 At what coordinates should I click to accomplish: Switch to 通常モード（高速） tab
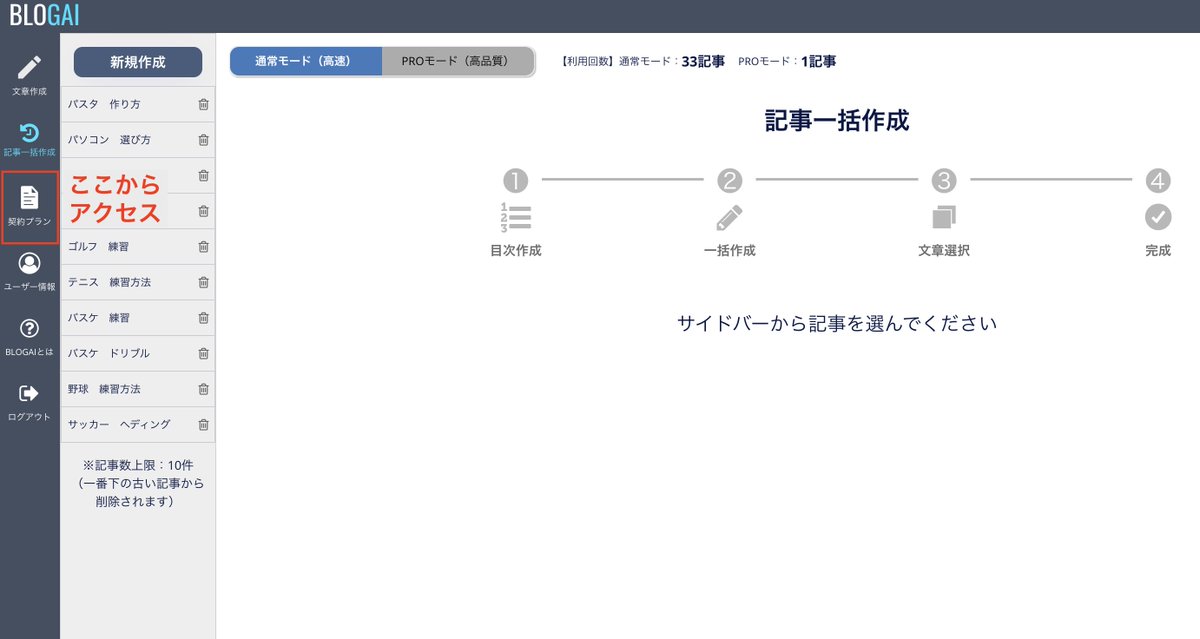[306, 61]
